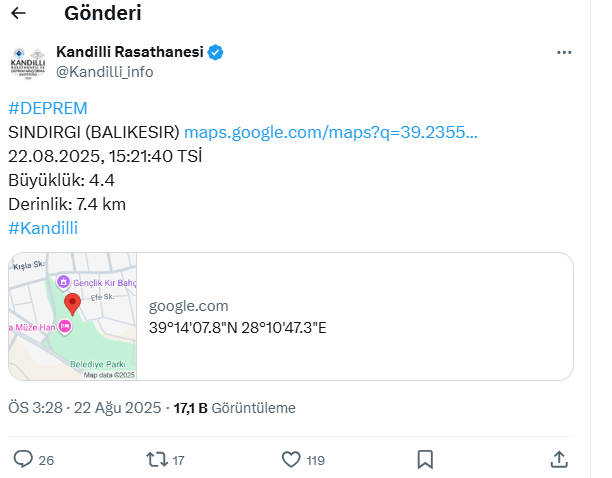
Task: Click Kandilli Rasathanesi profile avatar
Action: 27,62
